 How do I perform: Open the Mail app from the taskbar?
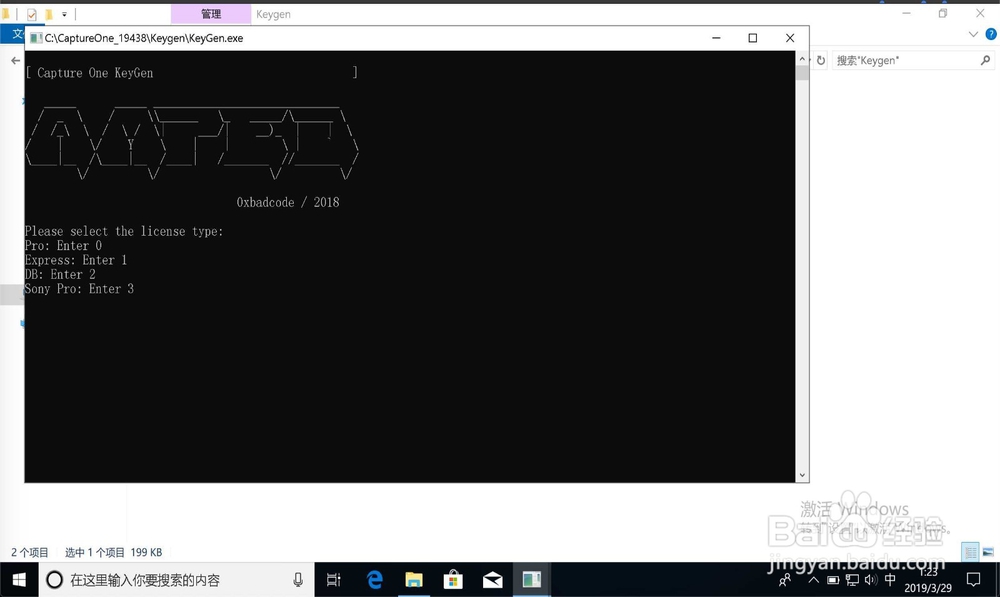492,580
